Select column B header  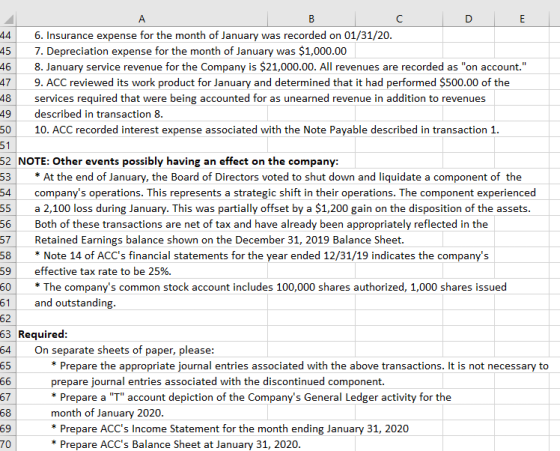pos(311,19)
